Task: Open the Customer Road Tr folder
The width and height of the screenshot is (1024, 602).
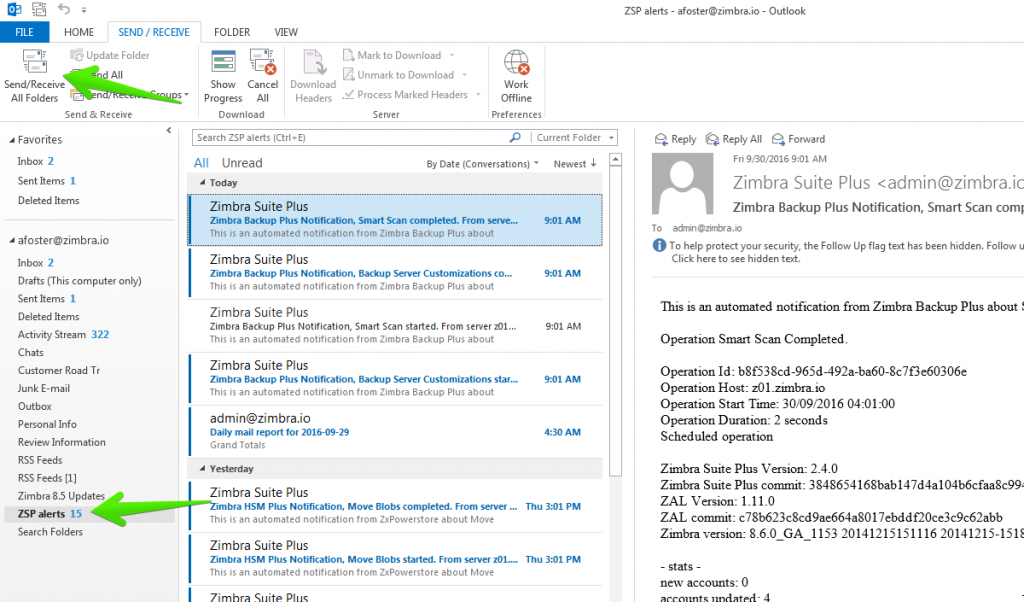Action: click(x=59, y=370)
